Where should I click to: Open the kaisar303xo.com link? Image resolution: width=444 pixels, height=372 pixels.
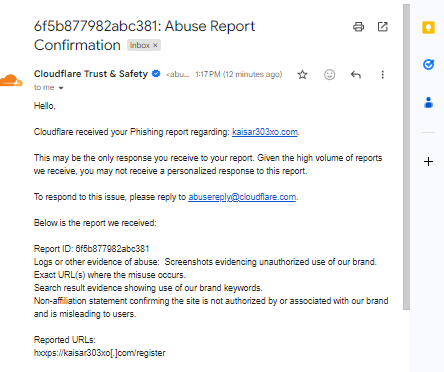click(265, 132)
